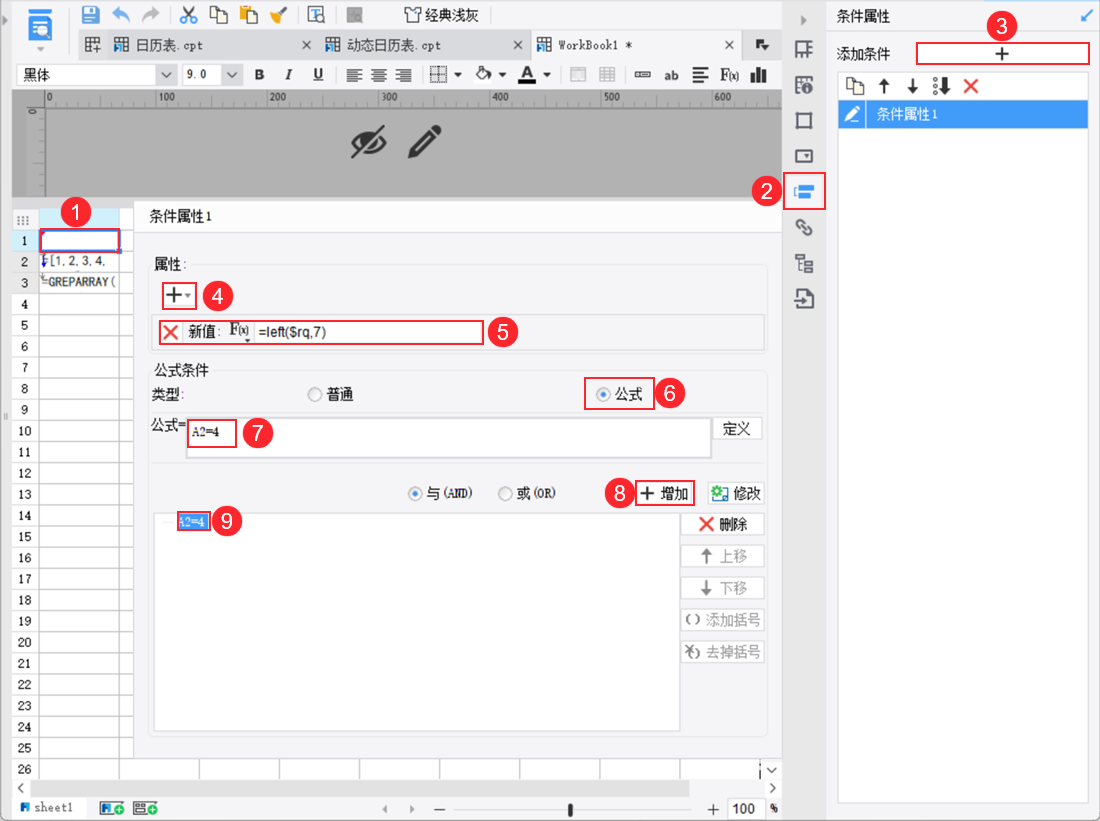The image size is (1100, 821).
Task: Click the 定义 button
Action: [x=737, y=429]
